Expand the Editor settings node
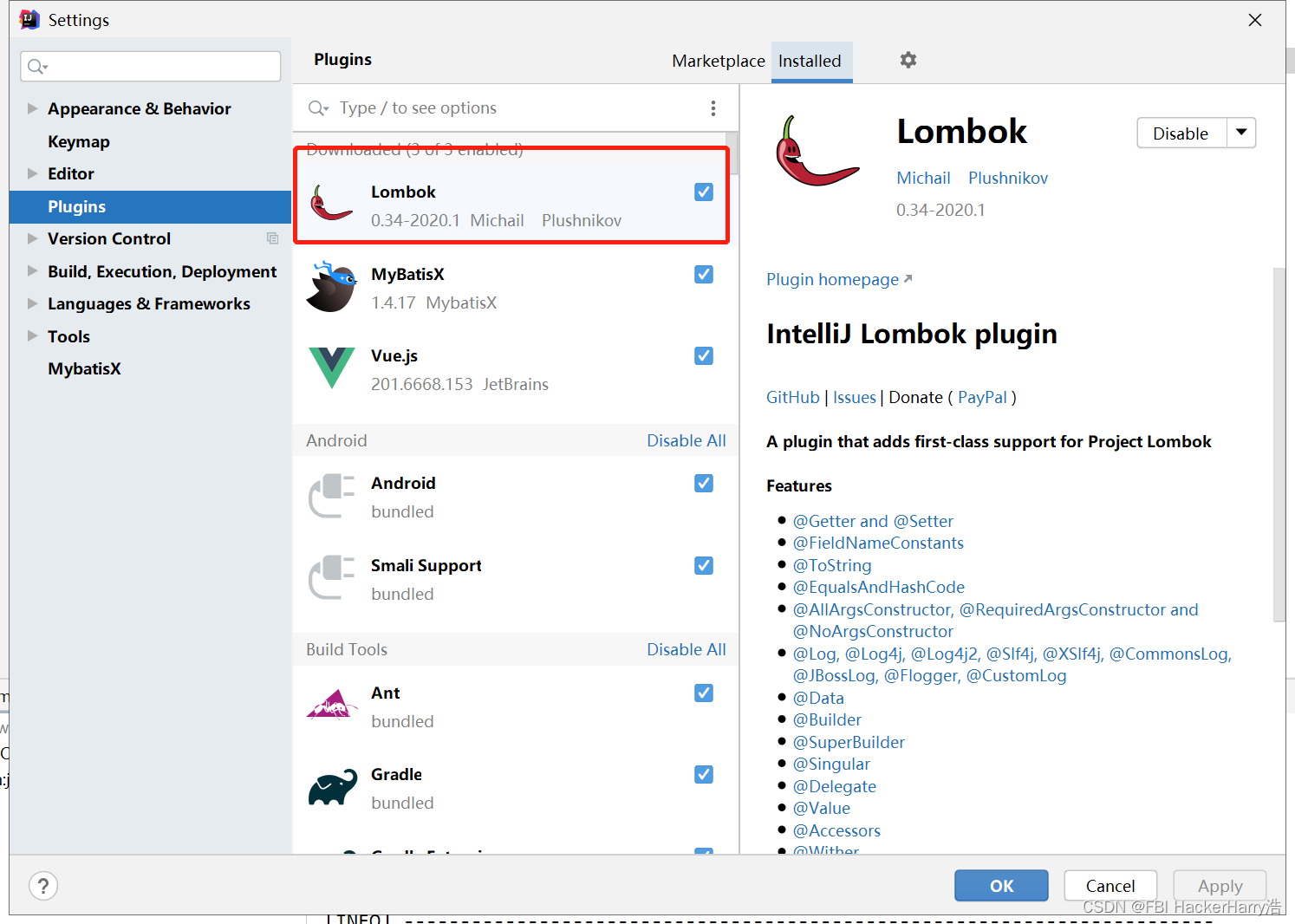Image resolution: width=1295 pixels, height=924 pixels. [33, 173]
